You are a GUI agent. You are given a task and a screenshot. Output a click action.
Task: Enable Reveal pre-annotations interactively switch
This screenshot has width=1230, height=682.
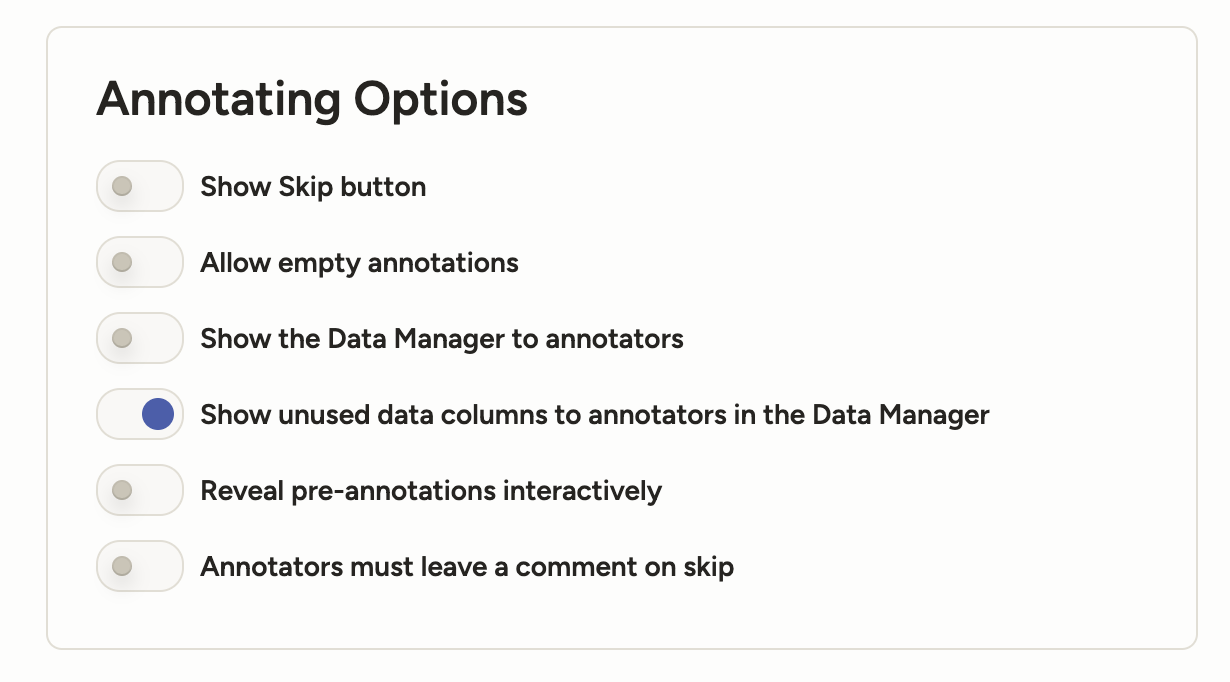tap(140, 490)
